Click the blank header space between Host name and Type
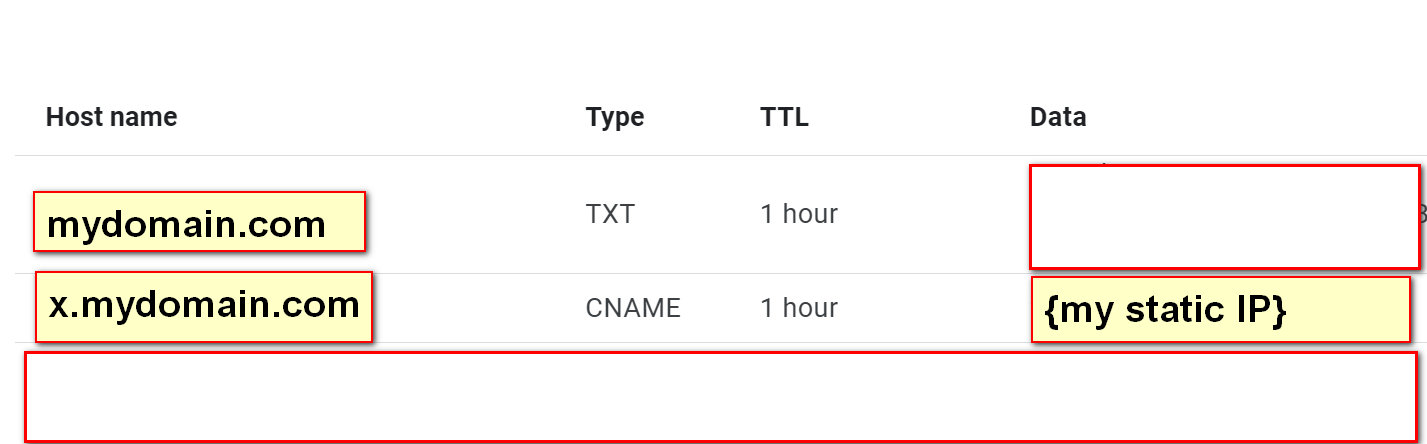 pyautogui.click(x=381, y=117)
